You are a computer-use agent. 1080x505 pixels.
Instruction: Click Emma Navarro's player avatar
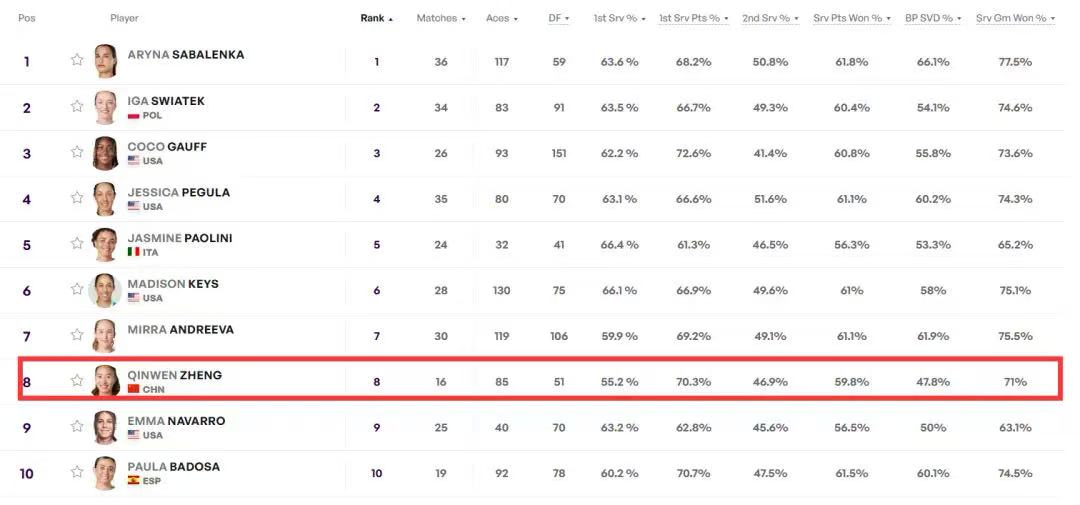(105, 427)
